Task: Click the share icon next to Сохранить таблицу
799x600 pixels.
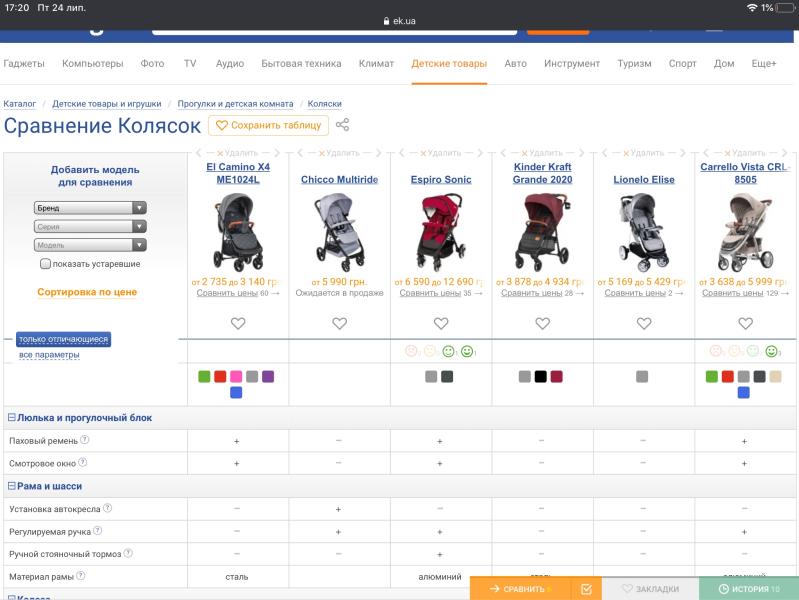Action: (342, 125)
